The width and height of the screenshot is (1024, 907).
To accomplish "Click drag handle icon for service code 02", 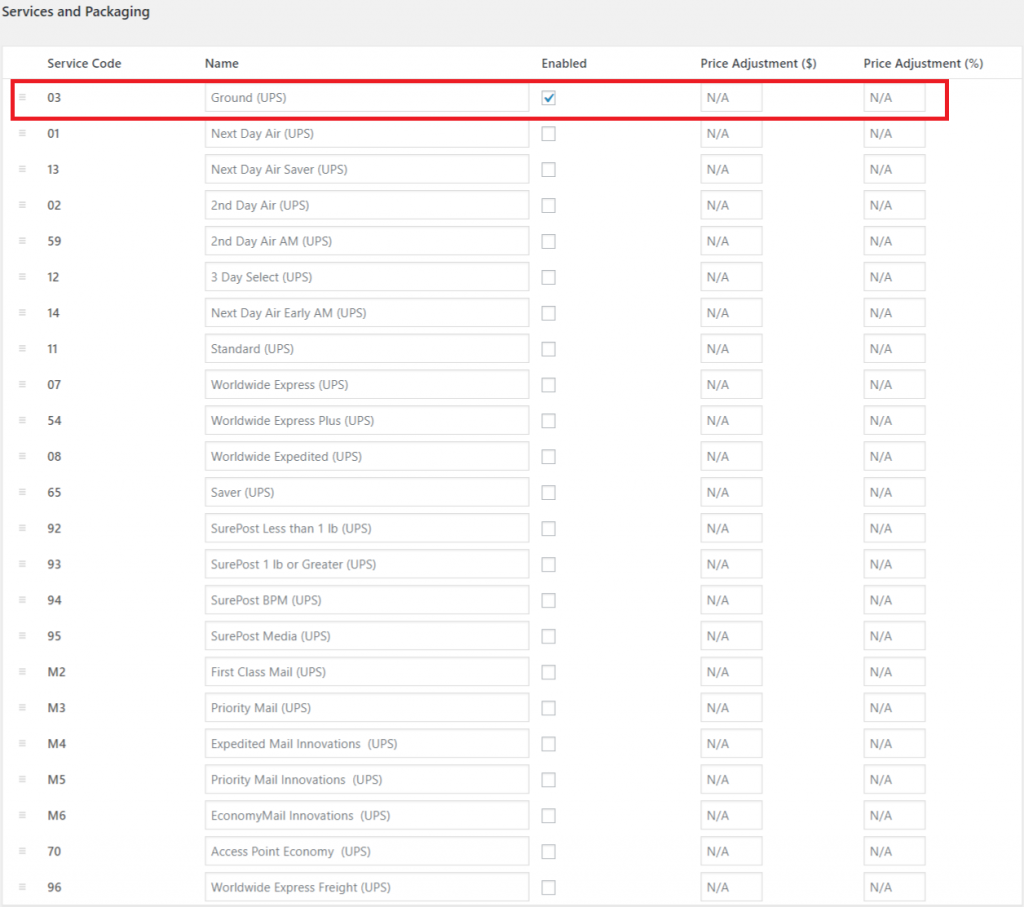I will click(x=22, y=205).
